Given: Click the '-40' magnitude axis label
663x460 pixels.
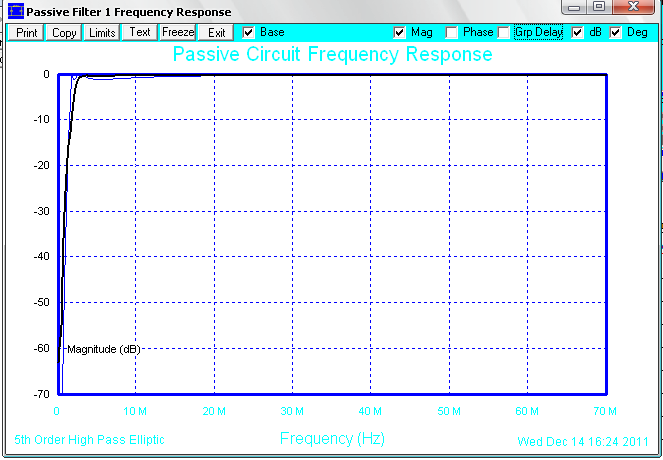Looking at the screenshot, I should 41,256.
